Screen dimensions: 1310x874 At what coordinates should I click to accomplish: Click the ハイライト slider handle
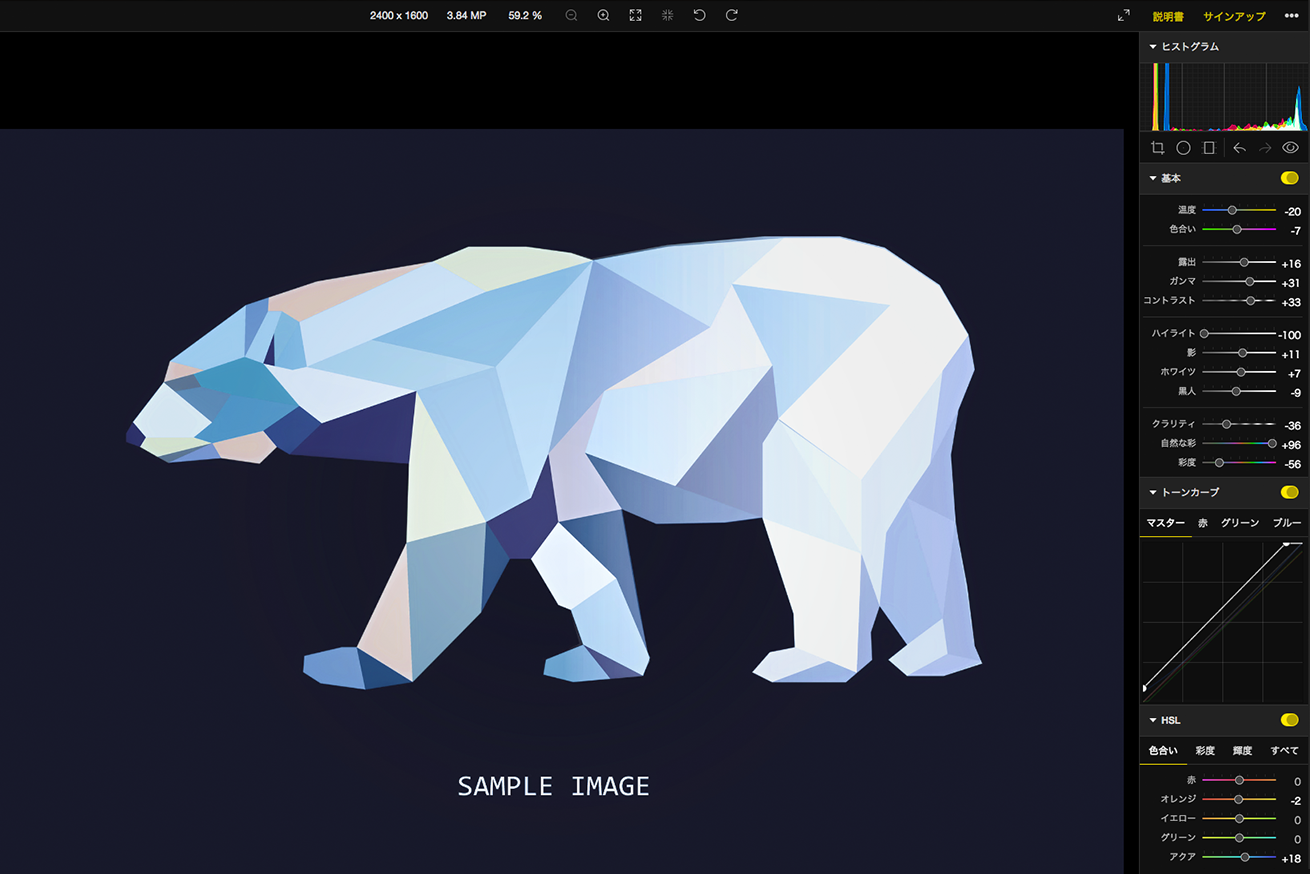[1204, 333]
